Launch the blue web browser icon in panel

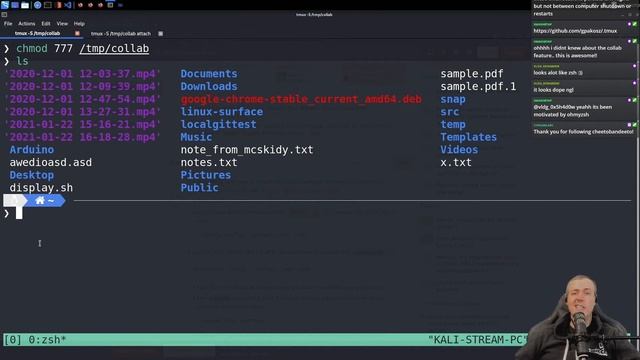point(37,5)
